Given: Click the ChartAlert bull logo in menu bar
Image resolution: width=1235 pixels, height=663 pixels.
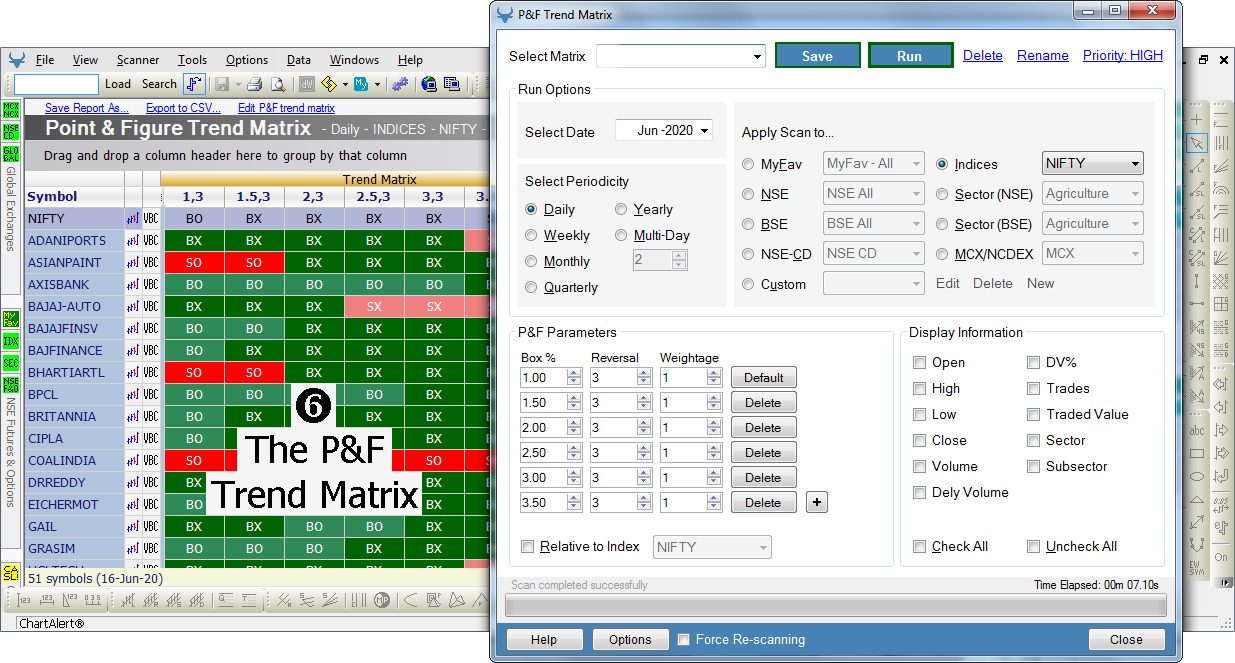Looking at the screenshot, I should pyautogui.click(x=16, y=60).
